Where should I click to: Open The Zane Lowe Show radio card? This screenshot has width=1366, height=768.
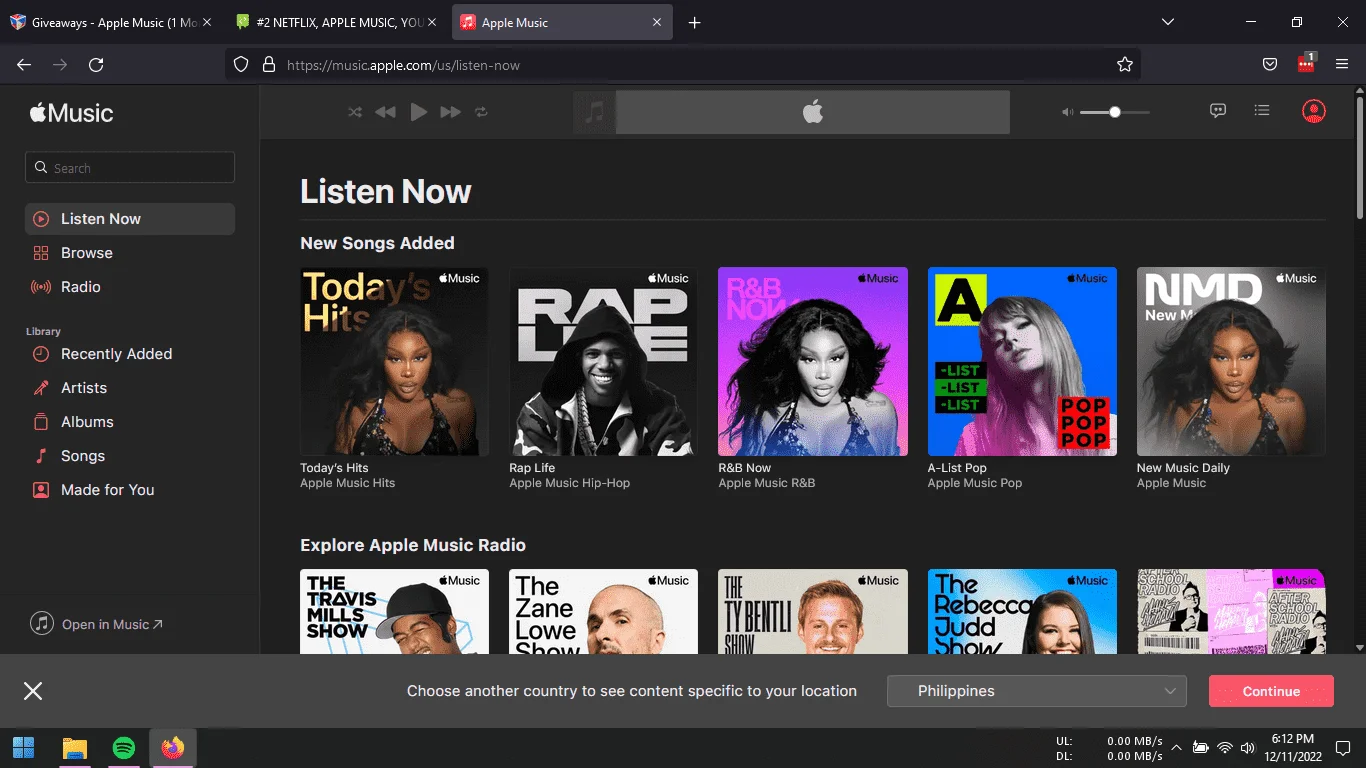[603, 611]
